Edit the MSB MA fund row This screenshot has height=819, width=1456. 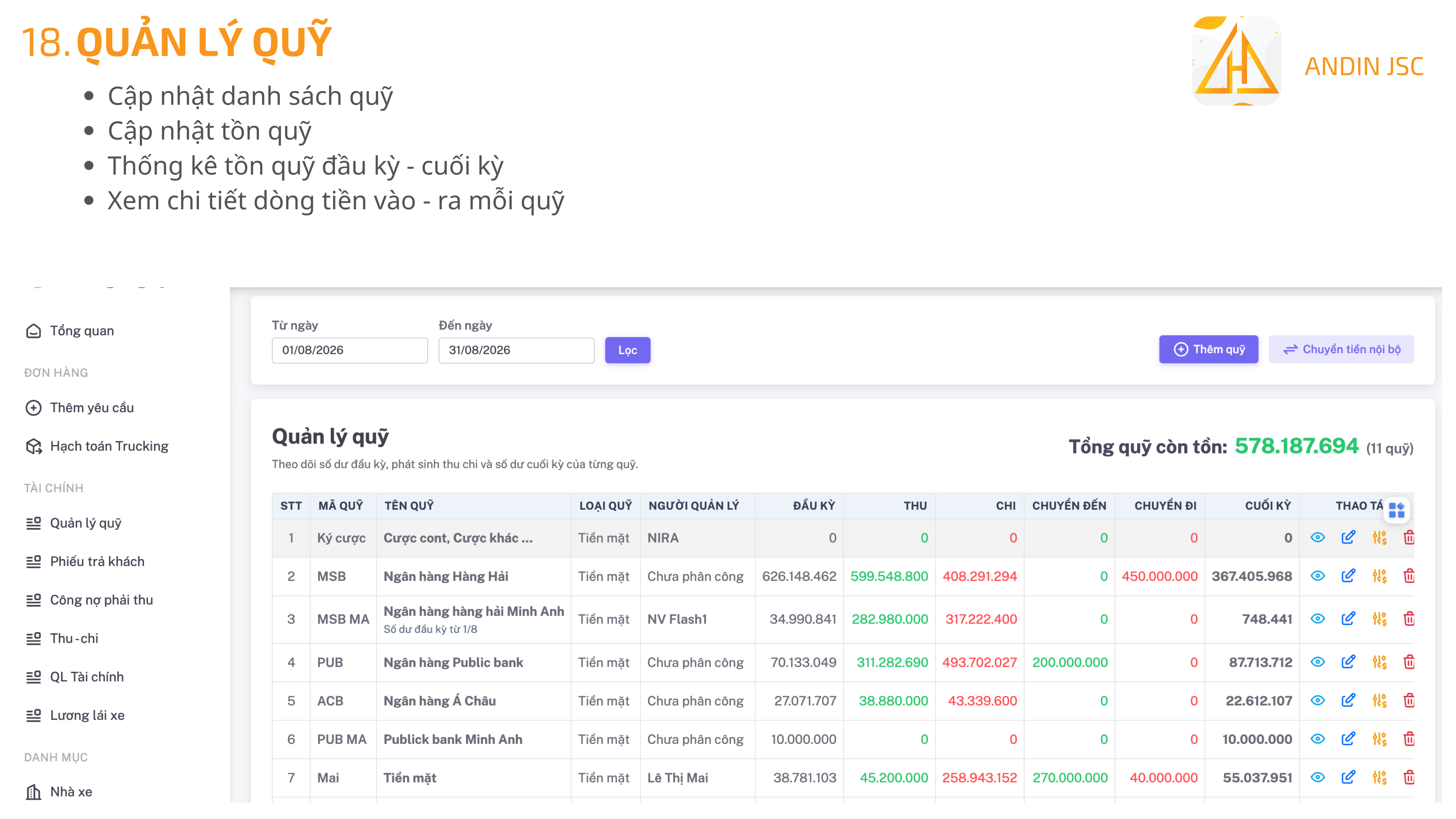point(1348,619)
